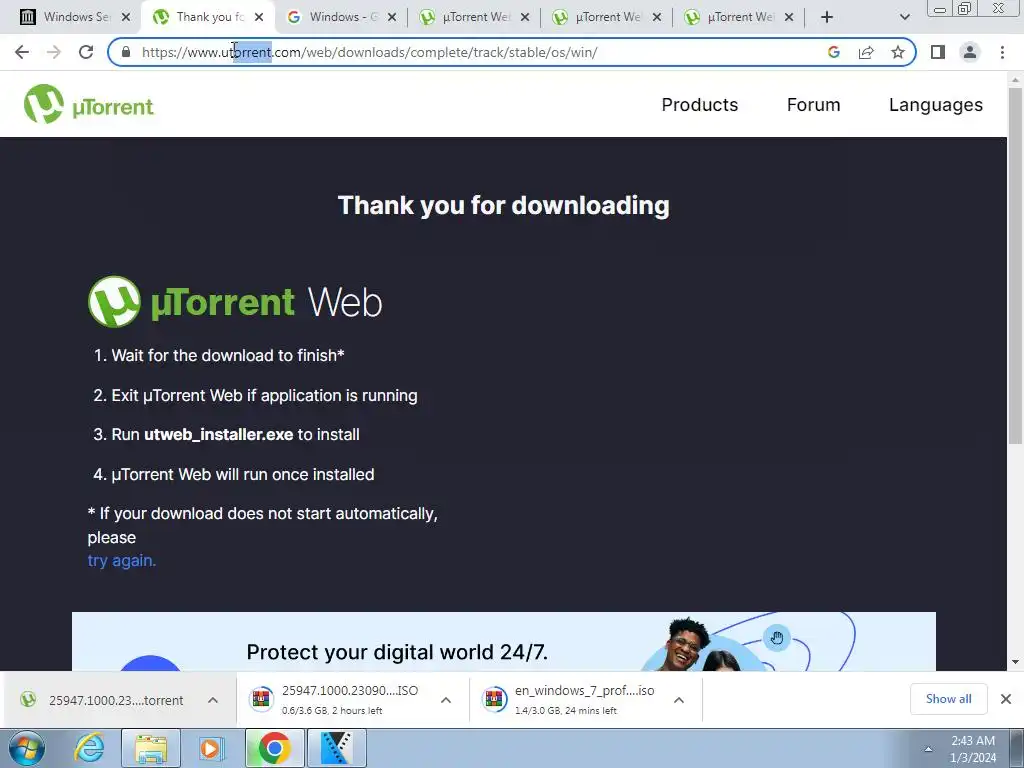Click the scrollbar down arrow
Image resolution: width=1024 pixels, height=768 pixels.
tap(1015, 662)
